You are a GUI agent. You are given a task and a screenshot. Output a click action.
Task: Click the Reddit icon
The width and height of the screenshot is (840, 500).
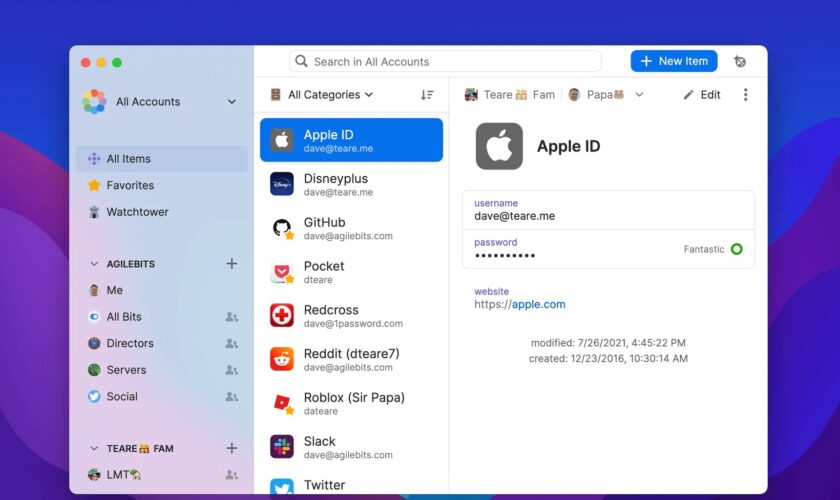tap(282, 359)
